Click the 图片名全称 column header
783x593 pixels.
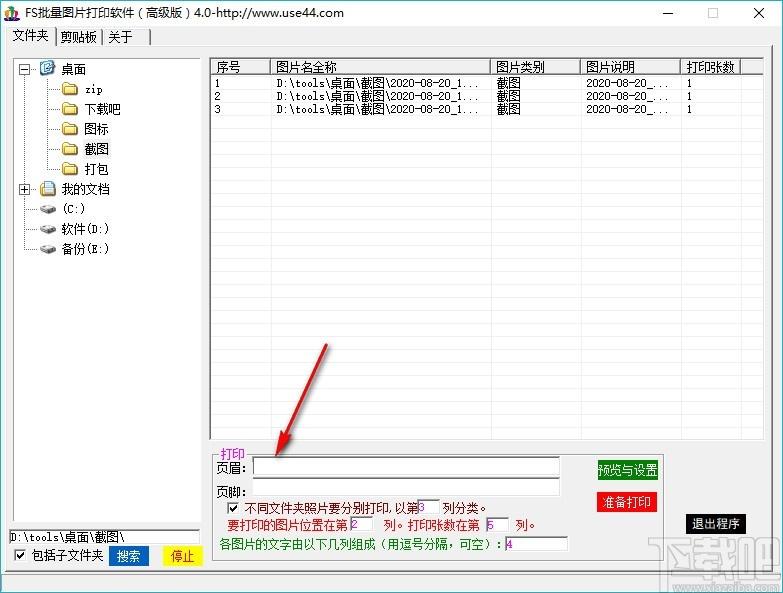[x=381, y=66]
